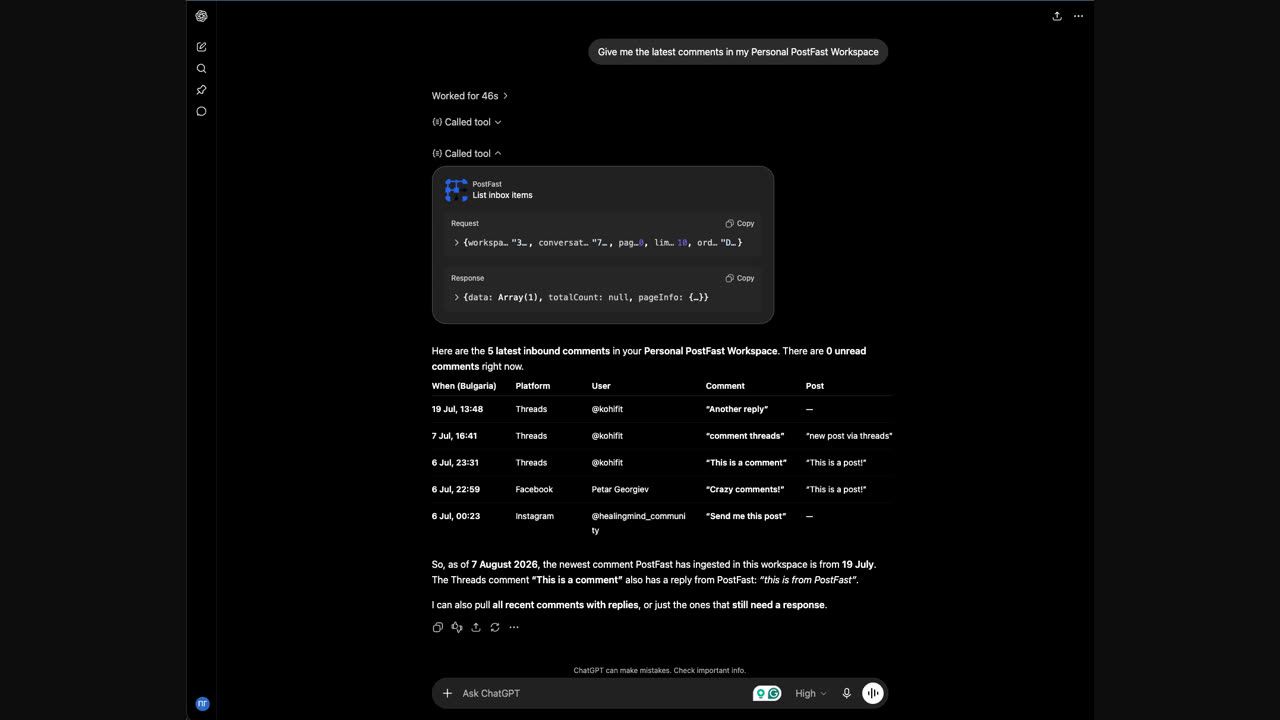
Task: Click the "Another reply" comment cell
Action: coord(737,409)
